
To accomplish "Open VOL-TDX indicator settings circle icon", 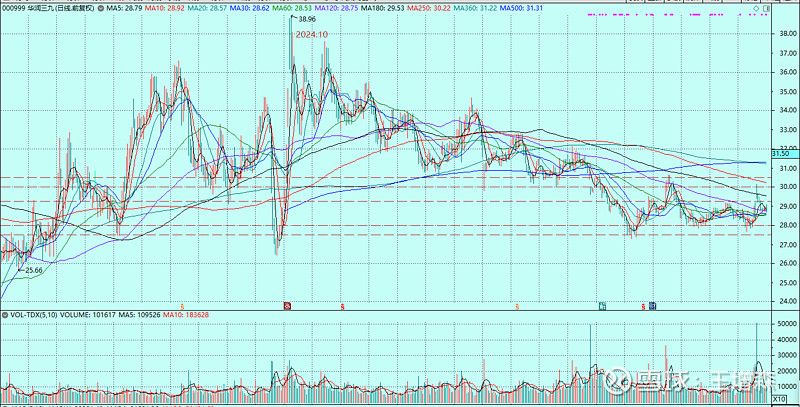I will click(x=4, y=315).
